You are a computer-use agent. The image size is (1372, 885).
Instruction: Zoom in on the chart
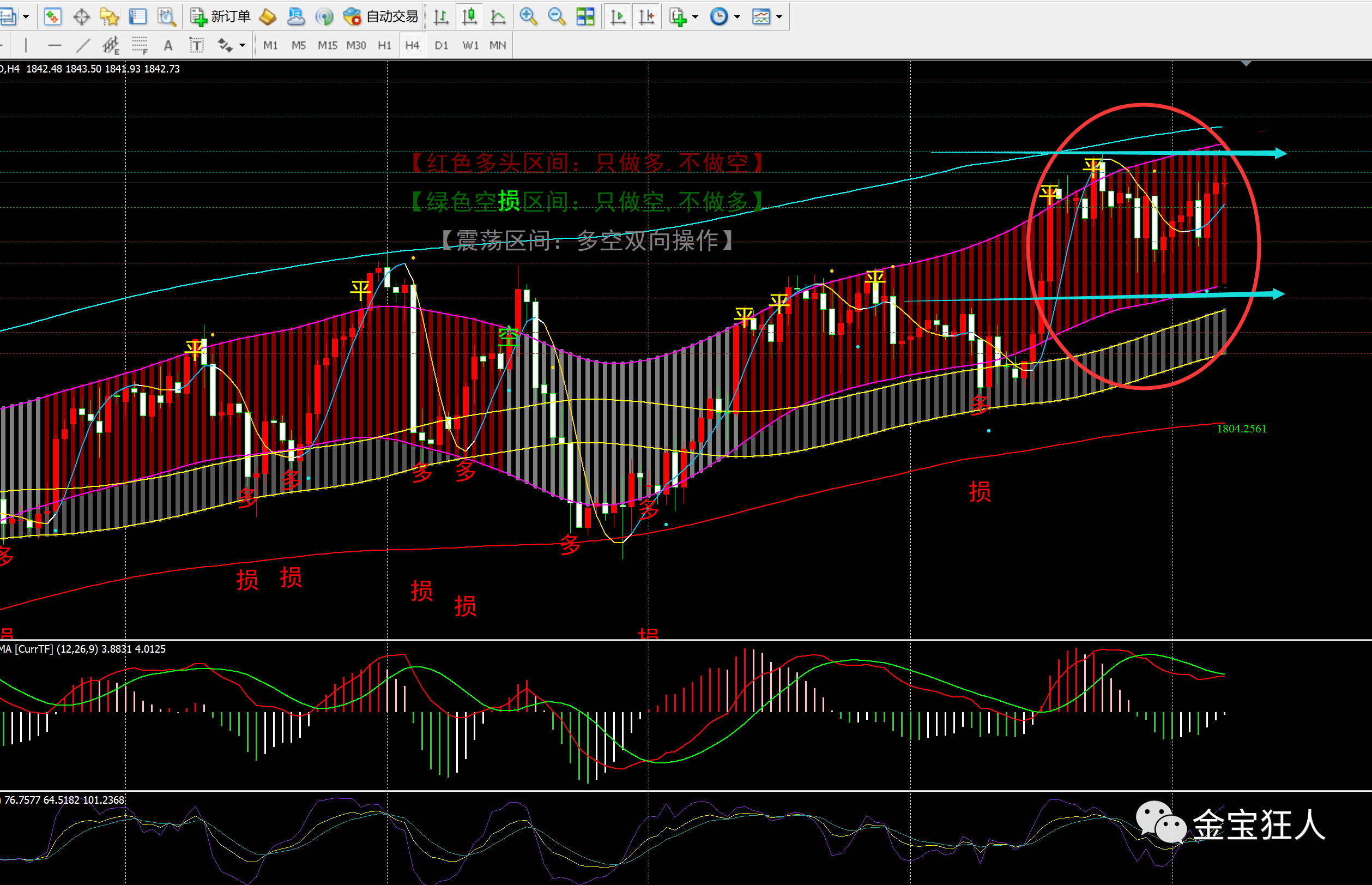(528, 17)
